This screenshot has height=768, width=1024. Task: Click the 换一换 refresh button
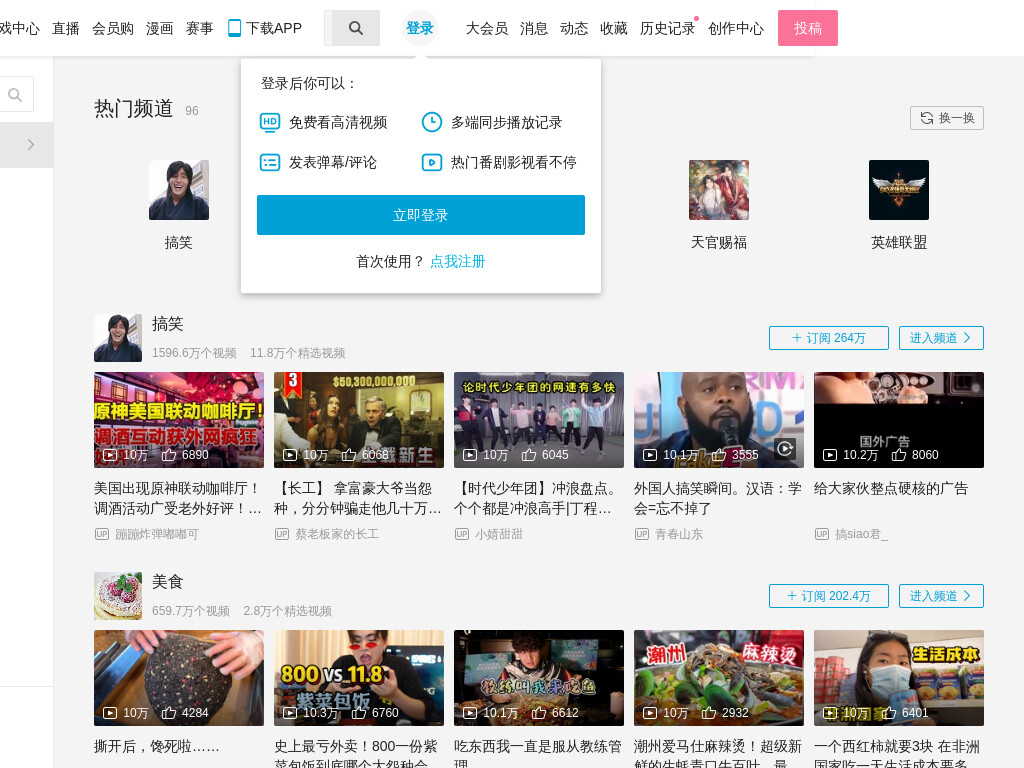click(947, 118)
